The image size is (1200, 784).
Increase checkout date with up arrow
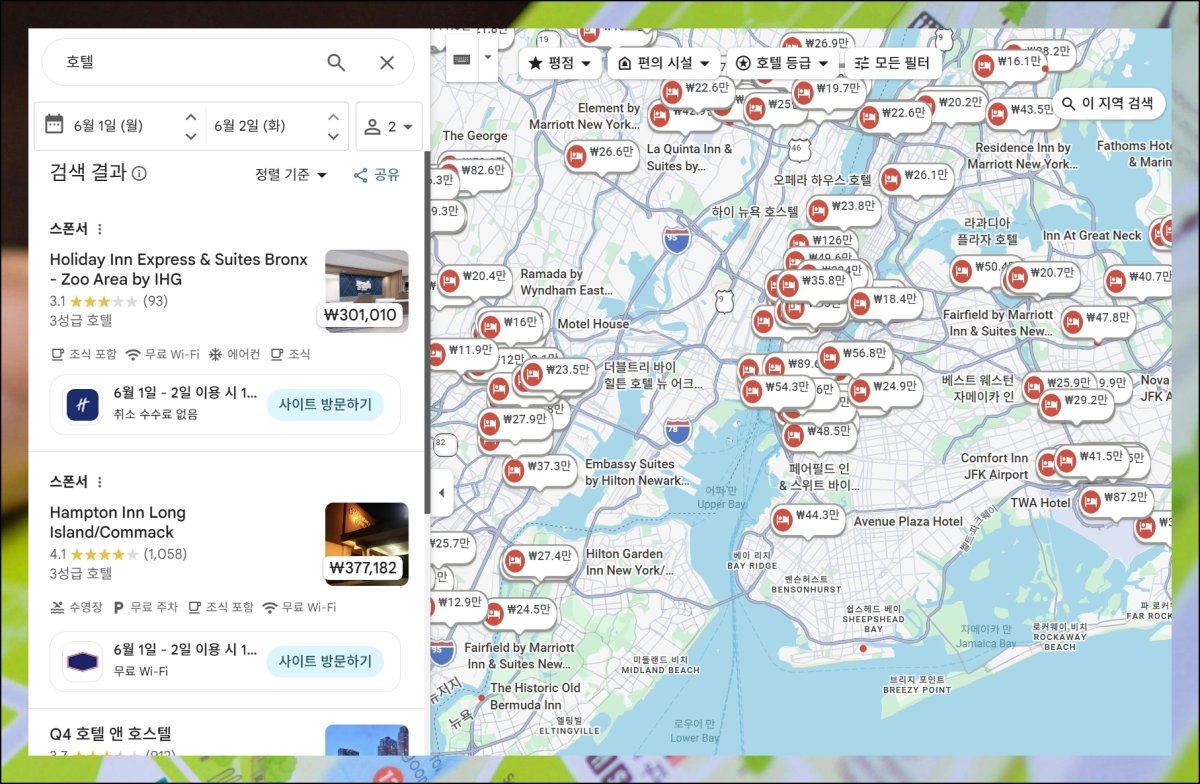pyautogui.click(x=334, y=117)
